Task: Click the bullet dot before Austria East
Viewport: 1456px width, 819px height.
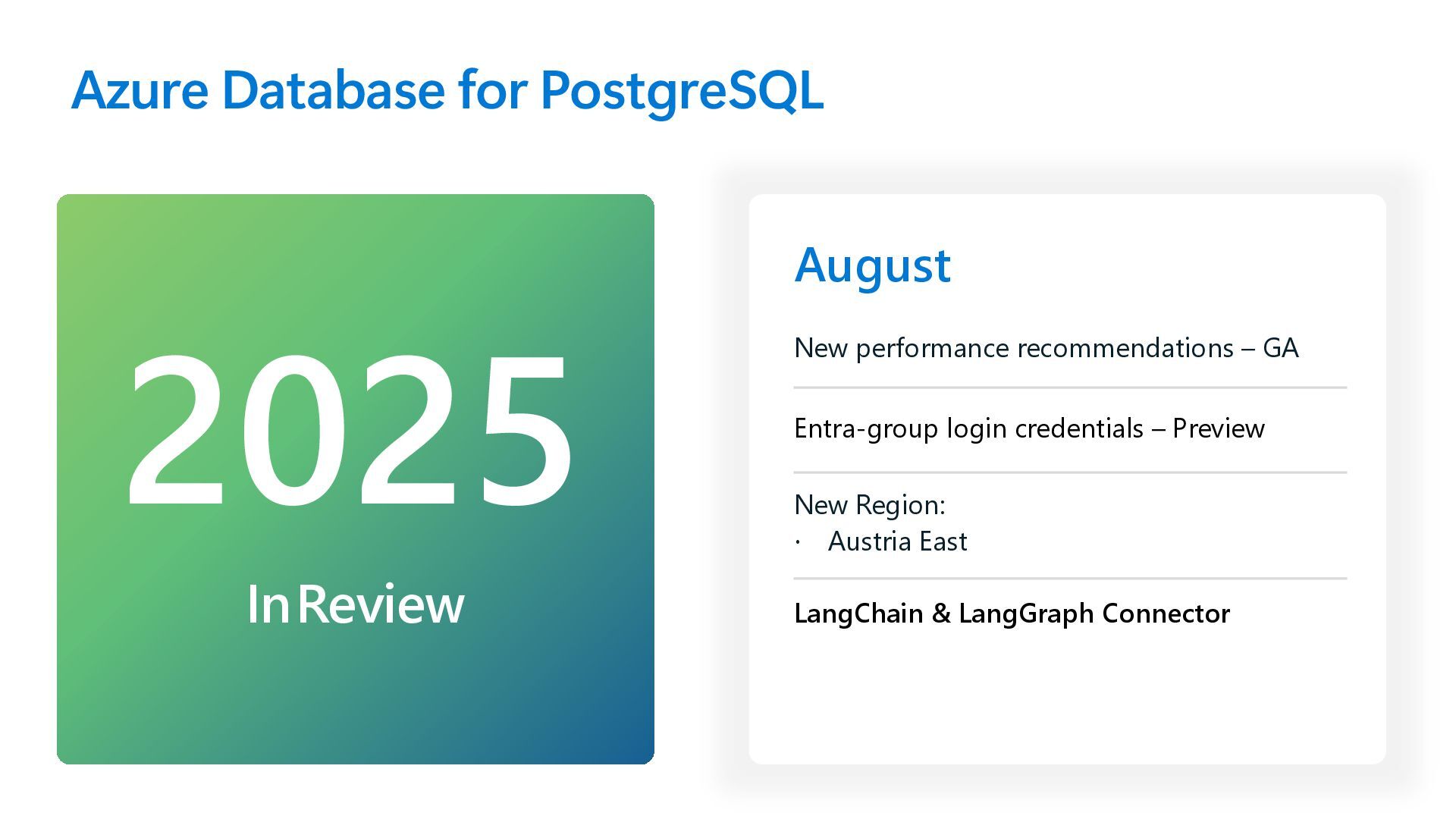Action: pyautogui.click(x=798, y=543)
